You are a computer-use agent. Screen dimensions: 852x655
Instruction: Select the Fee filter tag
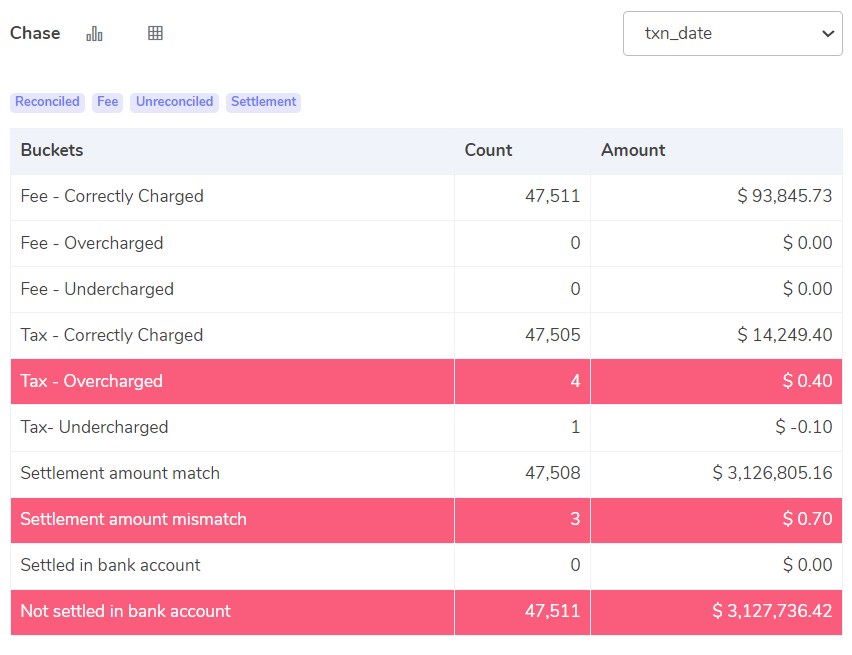tap(108, 102)
